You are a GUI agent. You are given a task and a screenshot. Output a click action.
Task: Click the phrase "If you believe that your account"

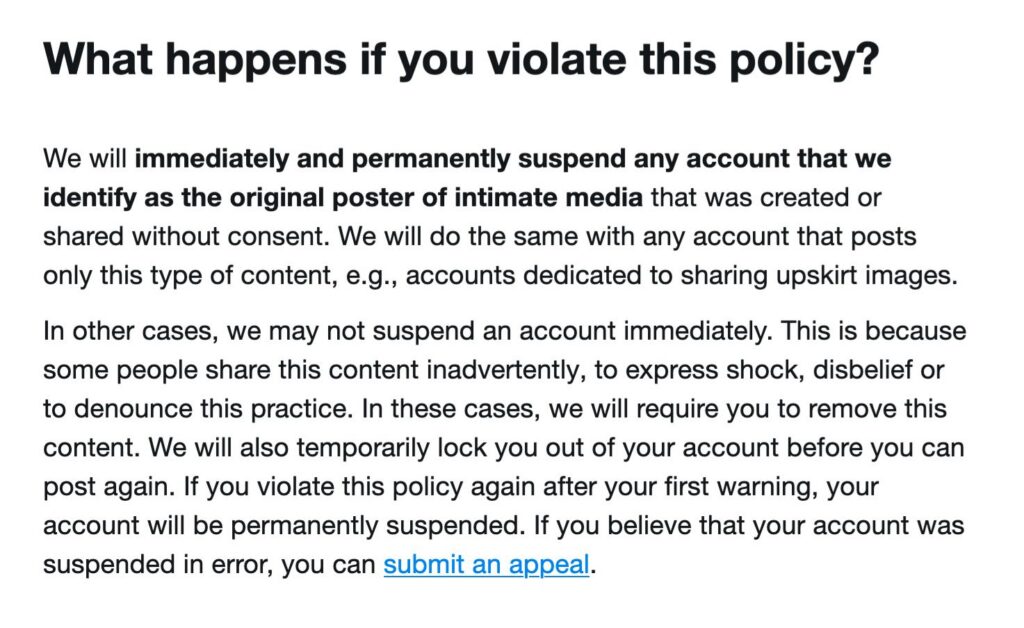click(x=720, y=526)
